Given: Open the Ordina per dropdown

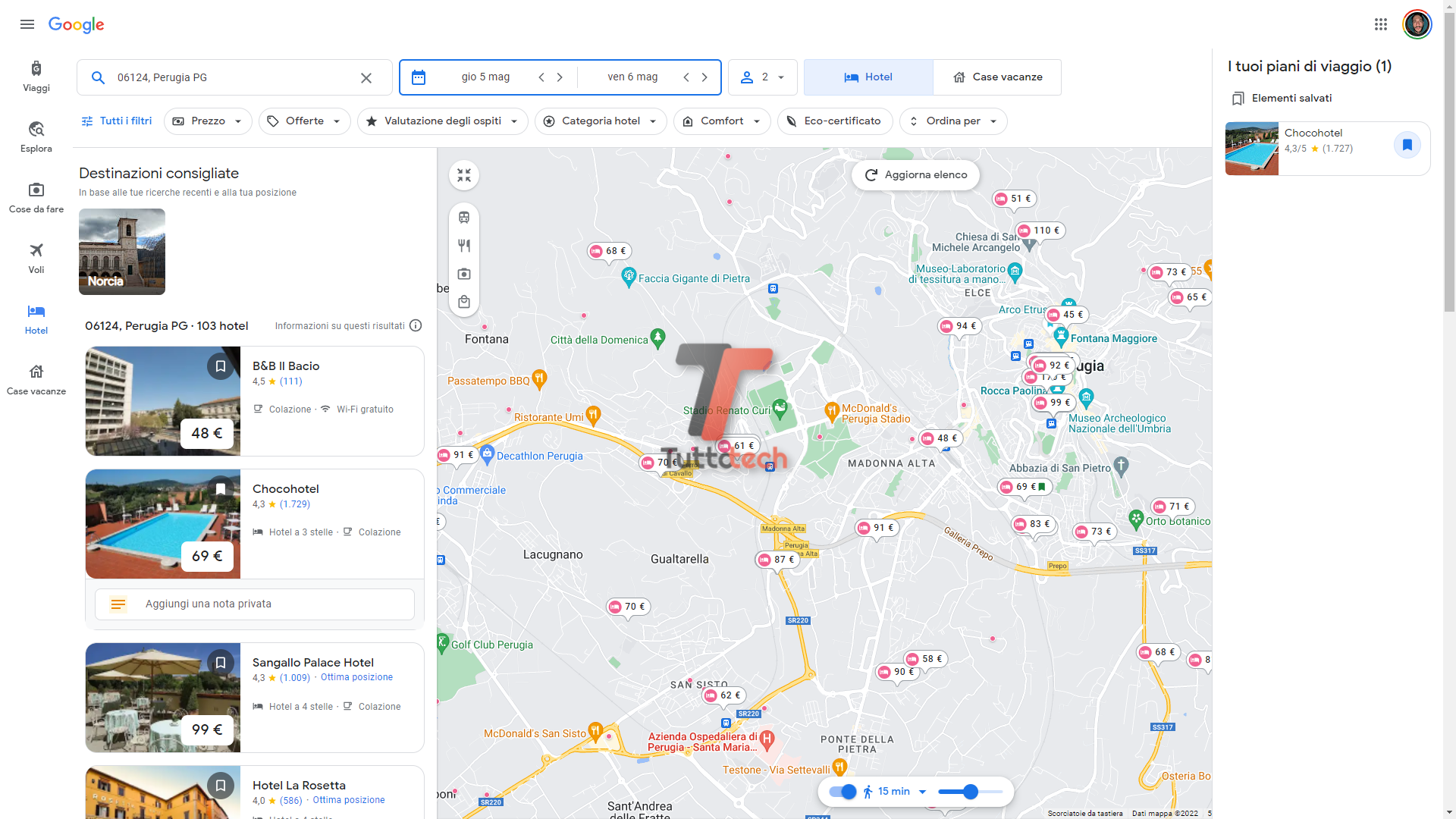Looking at the screenshot, I should (953, 121).
